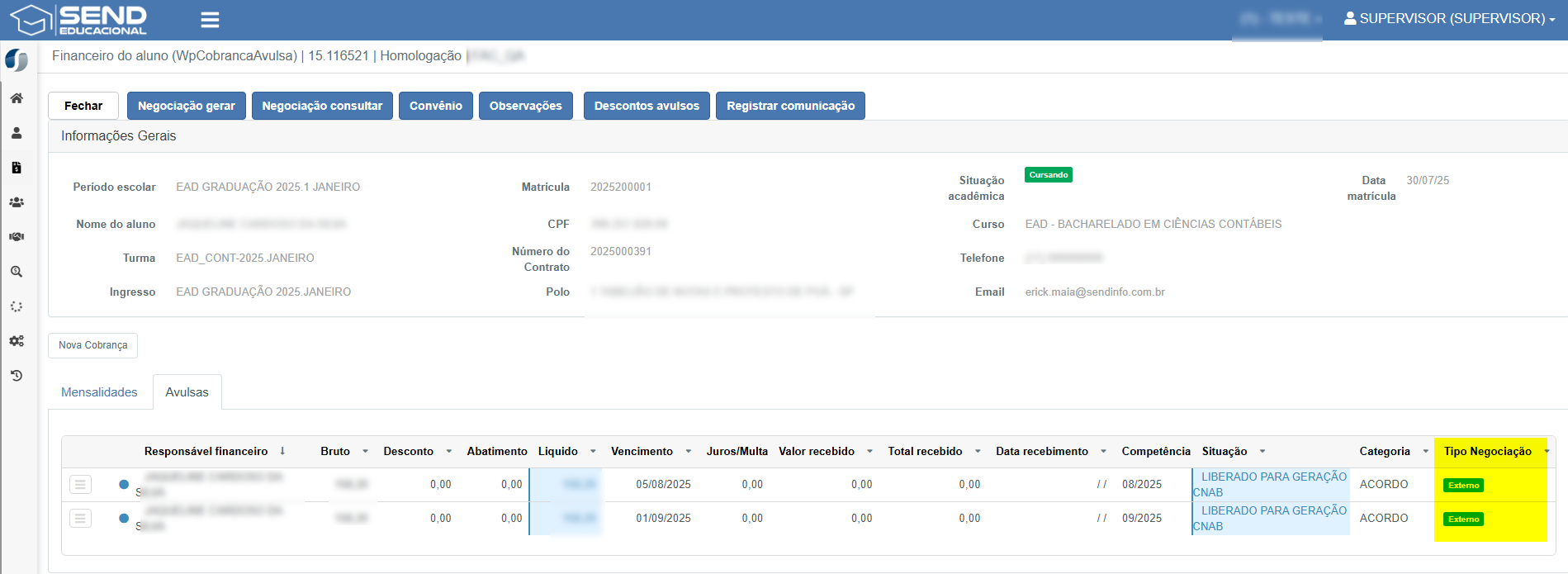Toggle the hamburger menu in header
This screenshot has height=574, width=1568.
[210, 20]
